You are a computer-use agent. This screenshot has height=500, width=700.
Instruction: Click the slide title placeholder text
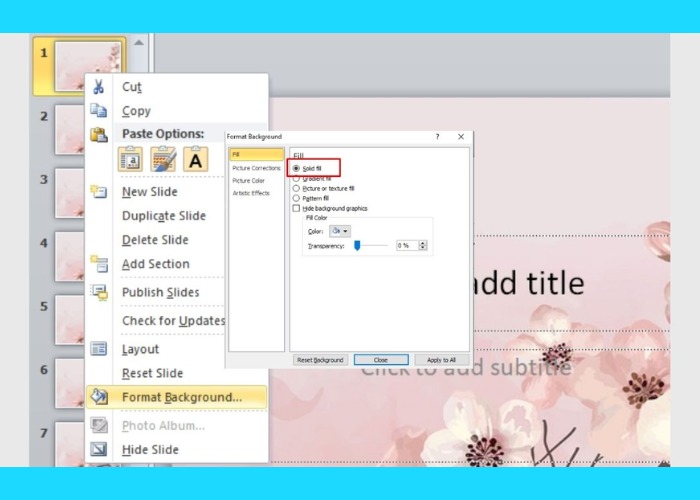pos(529,283)
